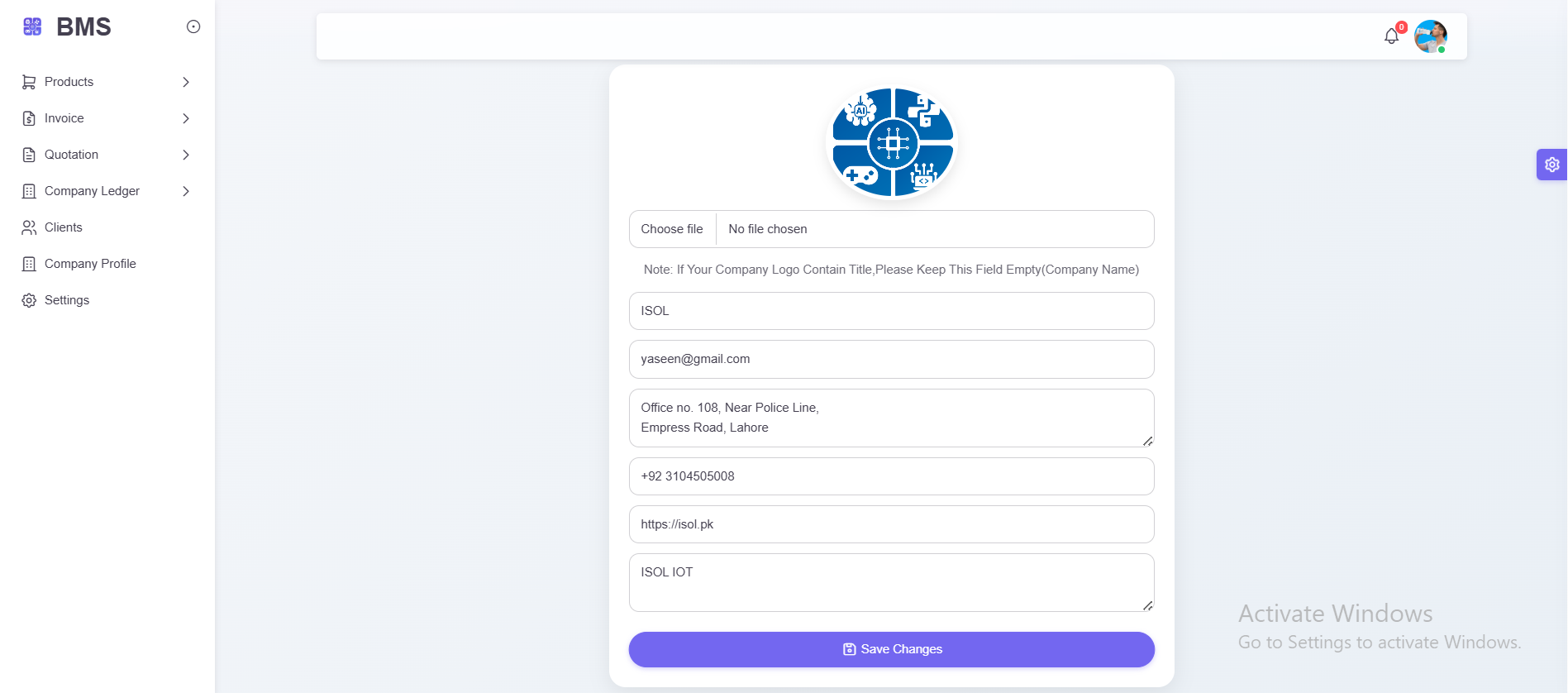Image resolution: width=1568 pixels, height=693 pixels.
Task: Expand the Products submenu chevron
Action: point(186,82)
